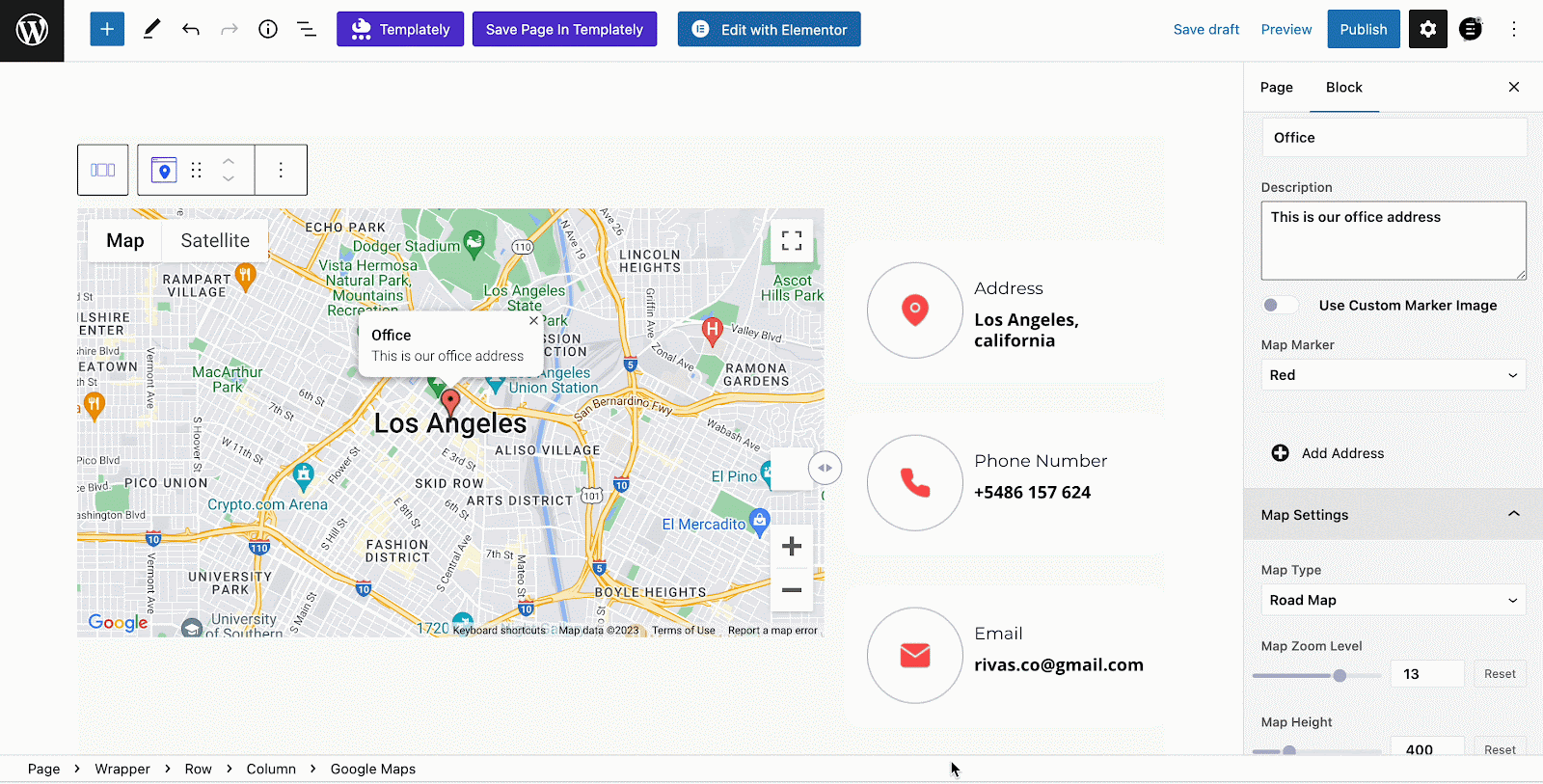Click the red Office map marker pin

(450, 402)
